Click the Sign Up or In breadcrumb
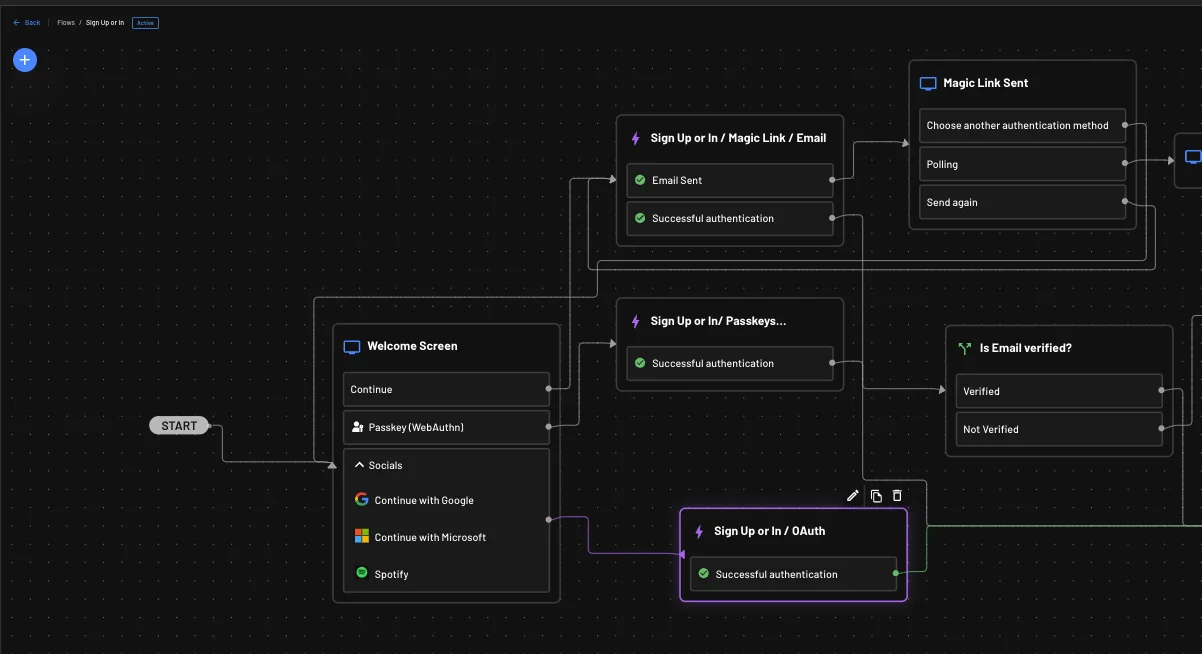The image size is (1202, 654). 105,22
